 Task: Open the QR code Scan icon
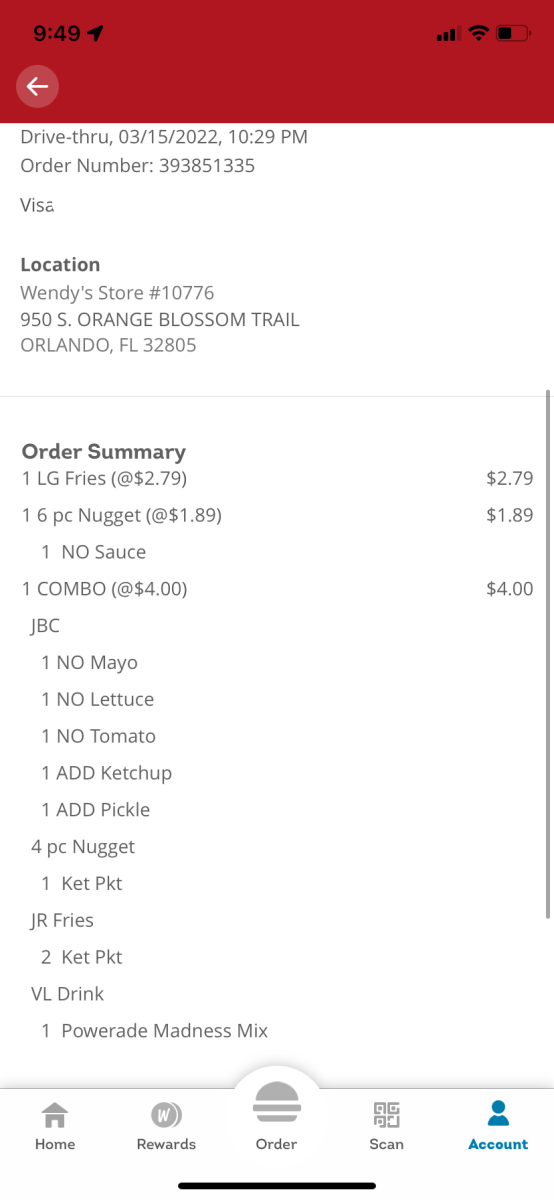point(387,1114)
